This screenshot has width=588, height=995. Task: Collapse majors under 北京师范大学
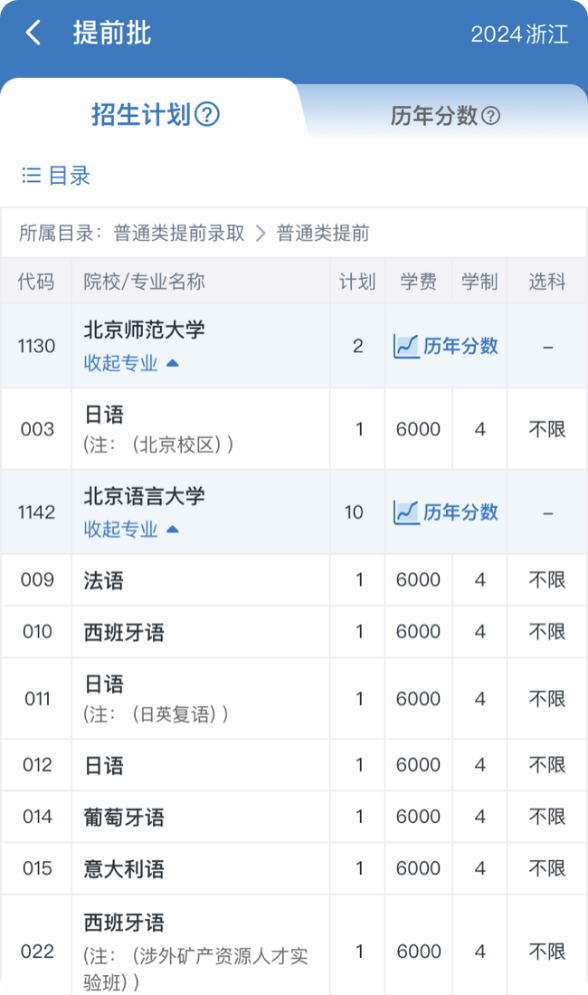131,363
